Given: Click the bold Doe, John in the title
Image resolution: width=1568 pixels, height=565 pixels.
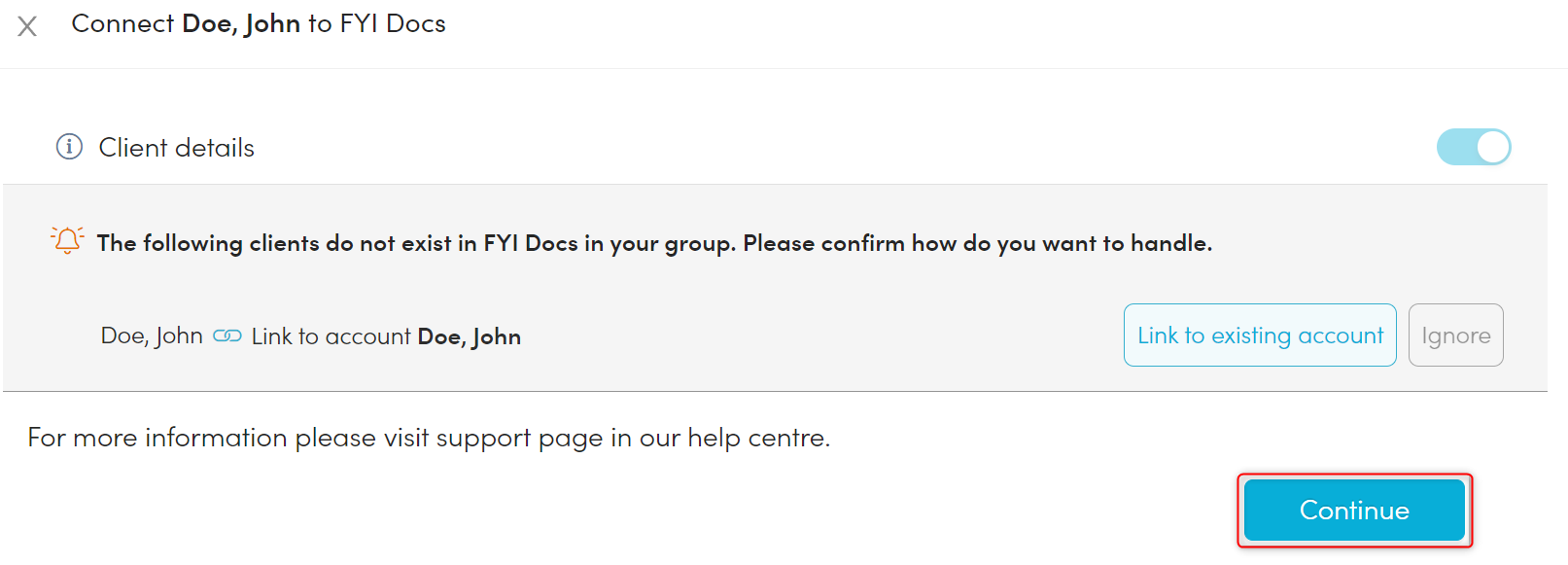Looking at the screenshot, I should pyautogui.click(x=241, y=23).
